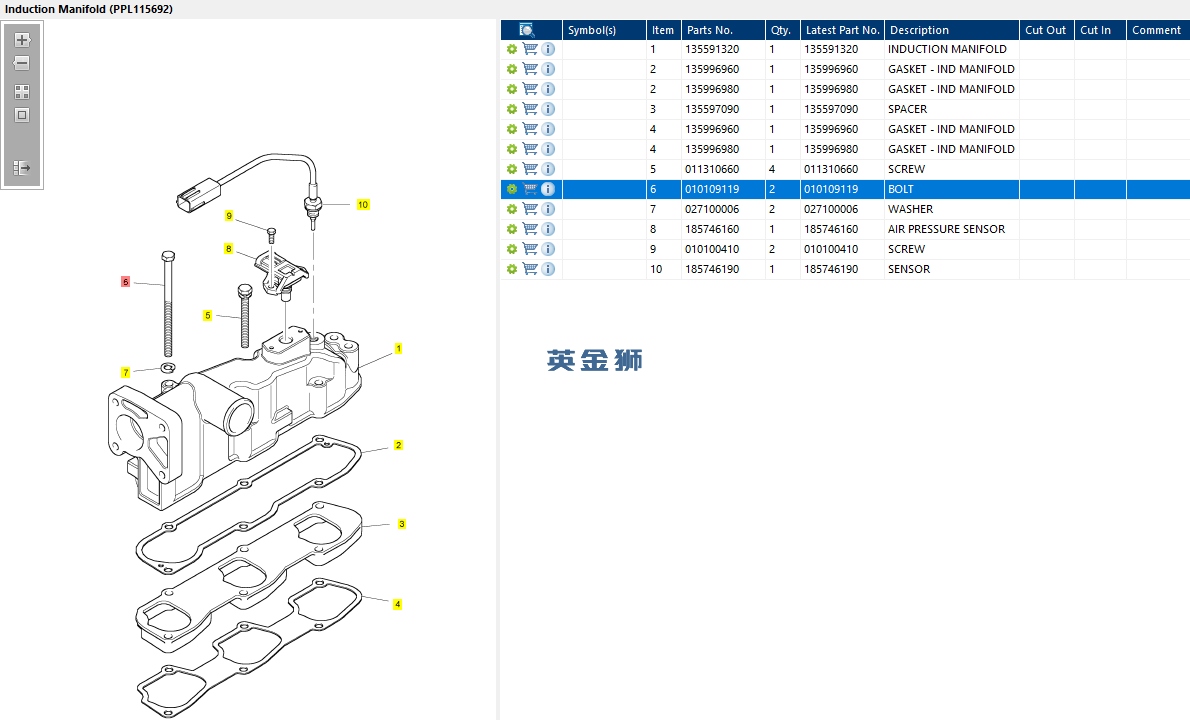This screenshot has width=1190, height=720.
Task: Click gear icon for WASHER row
Action: point(512,209)
